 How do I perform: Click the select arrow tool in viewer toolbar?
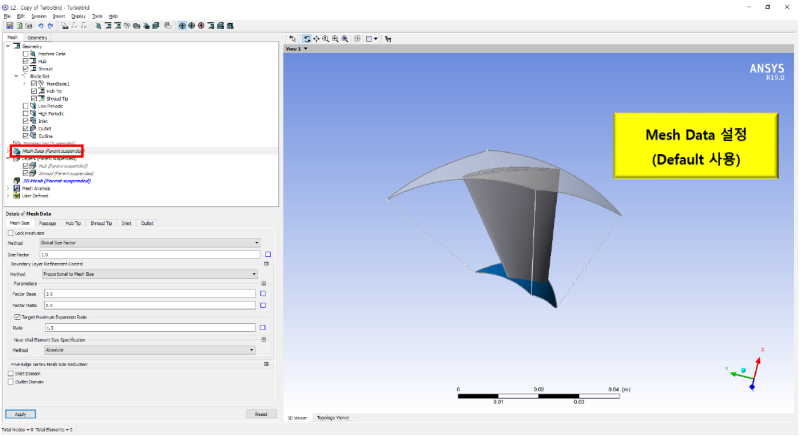pos(292,39)
